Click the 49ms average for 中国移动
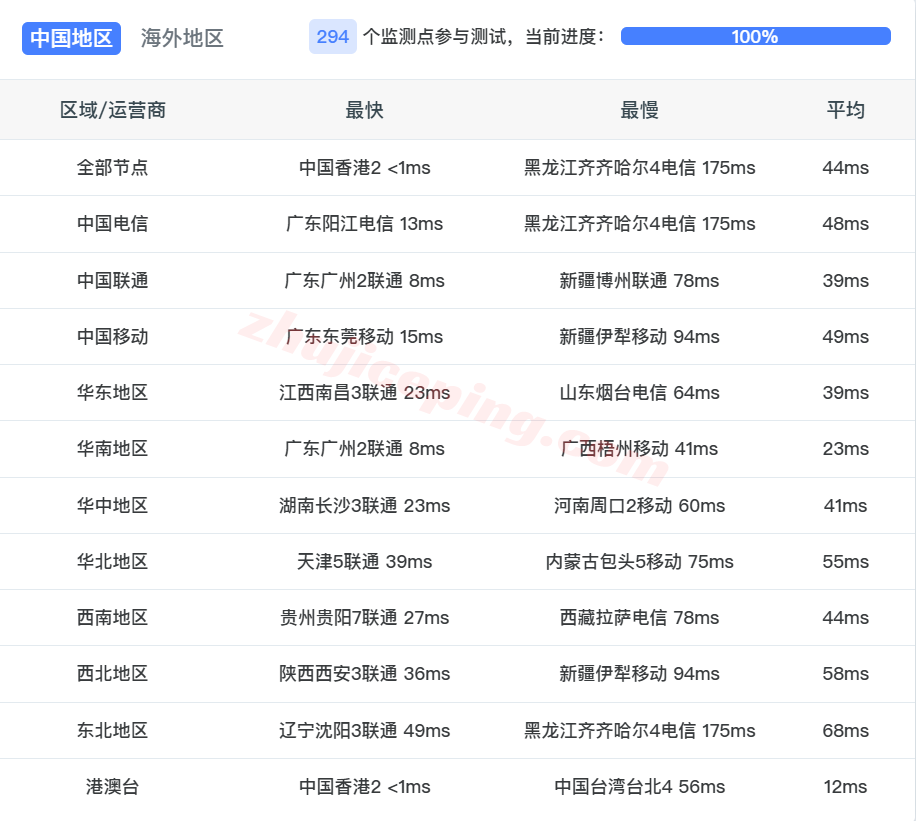The width and height of the screenshot is (916, 821). 845,337
